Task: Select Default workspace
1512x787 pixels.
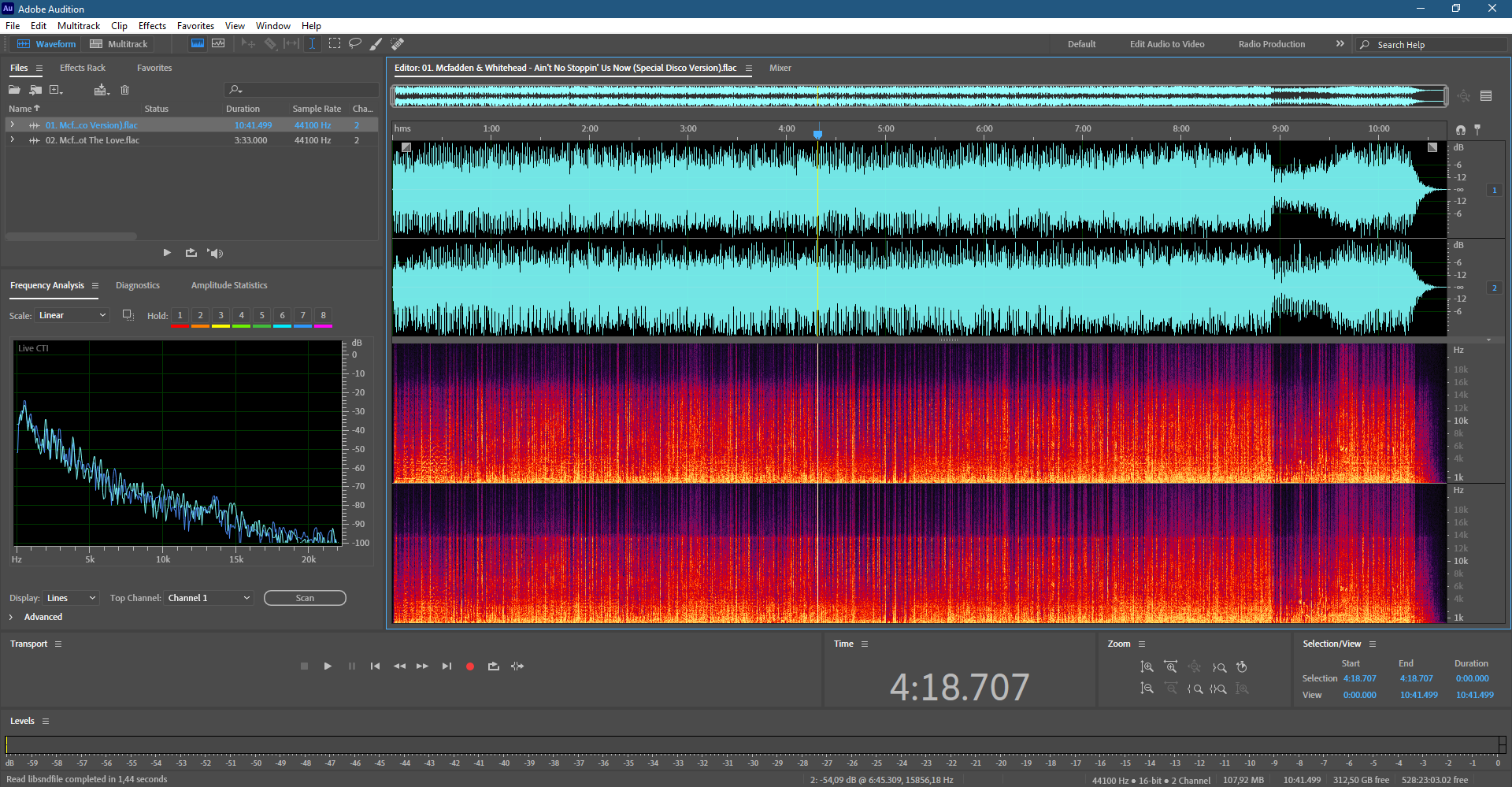Action: (1081, 44)
